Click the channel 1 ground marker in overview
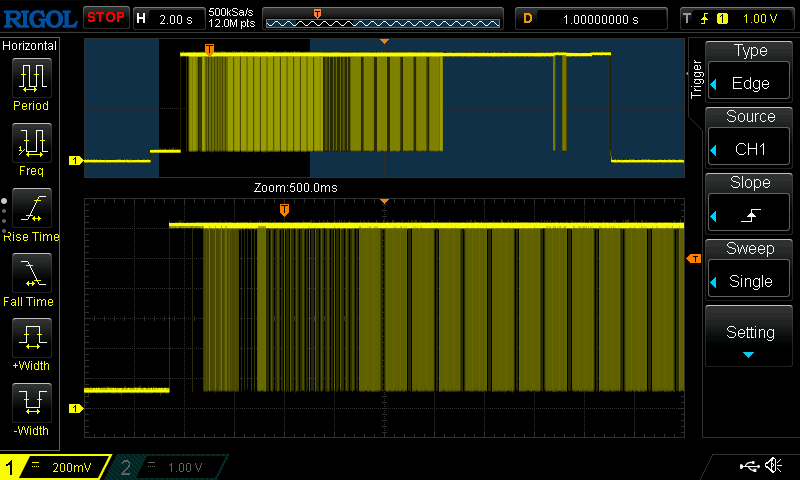This screenshot has height=480, width=800. point(76,161)
